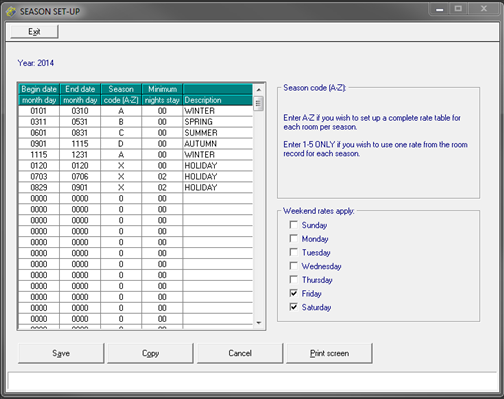The width and height of the screenshot is (504, 399).
Task: Click the Copy button
Action: (150, 353)
